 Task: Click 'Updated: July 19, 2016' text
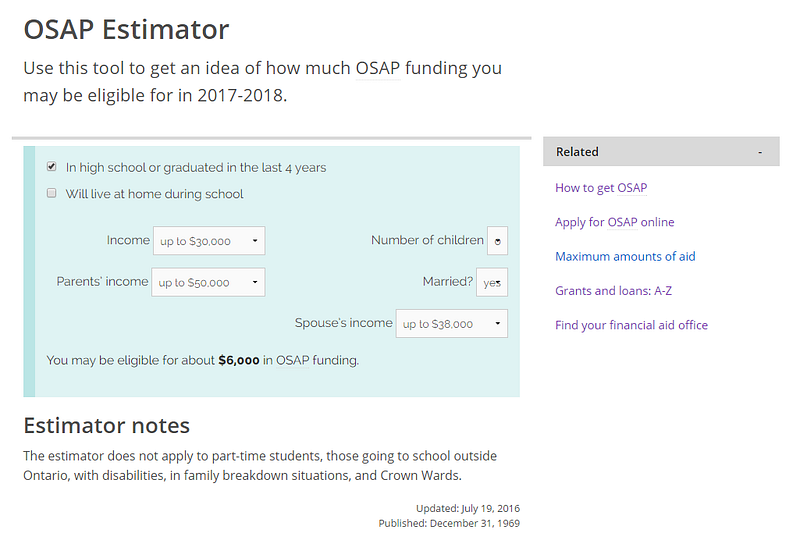point(468,508)
